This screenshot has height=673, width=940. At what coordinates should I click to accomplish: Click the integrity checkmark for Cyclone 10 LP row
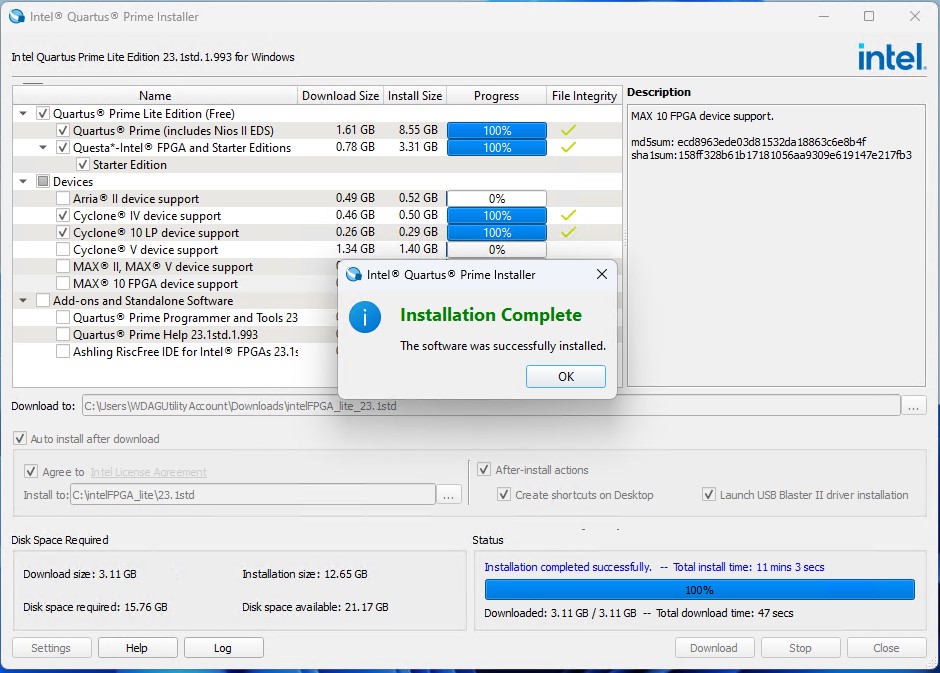(x=568, y=232)
